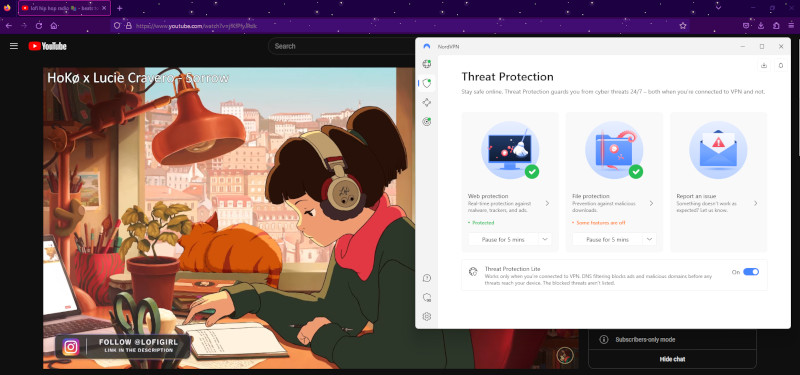Click the Web protection monitor illustration

pyautogui.click(x=510, y=151)
